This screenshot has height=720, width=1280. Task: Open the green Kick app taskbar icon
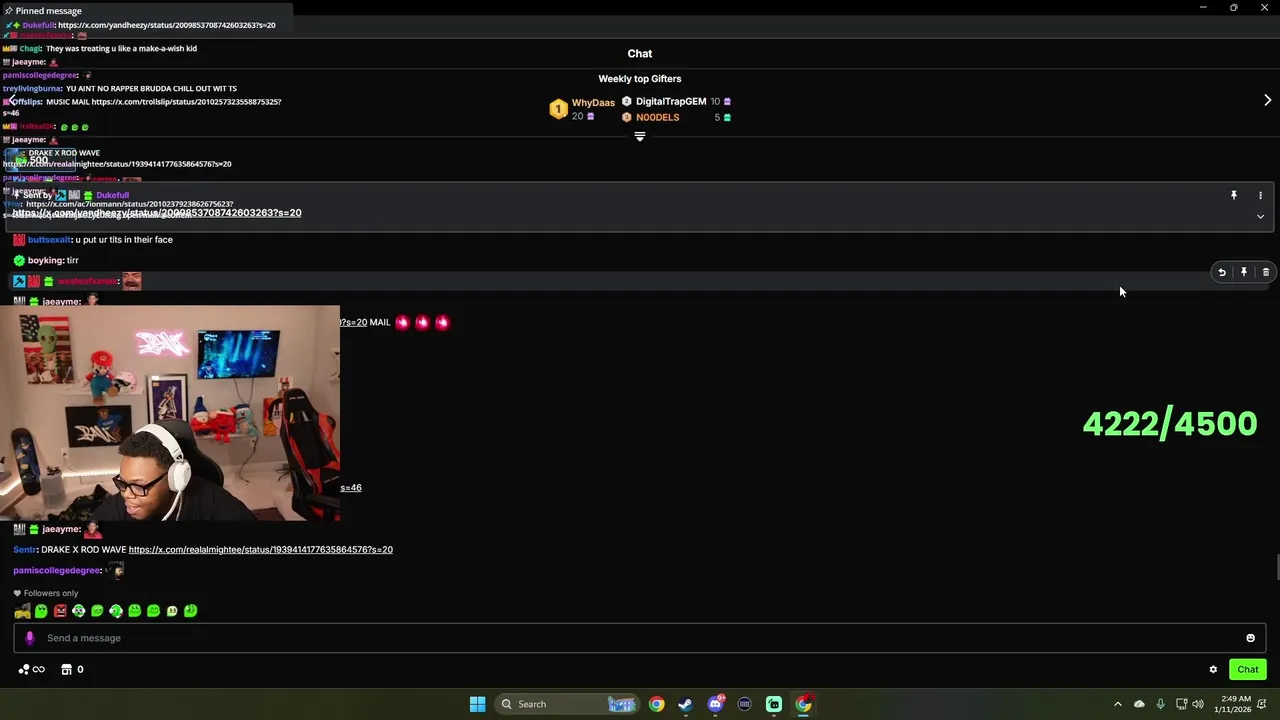point(774,704)
